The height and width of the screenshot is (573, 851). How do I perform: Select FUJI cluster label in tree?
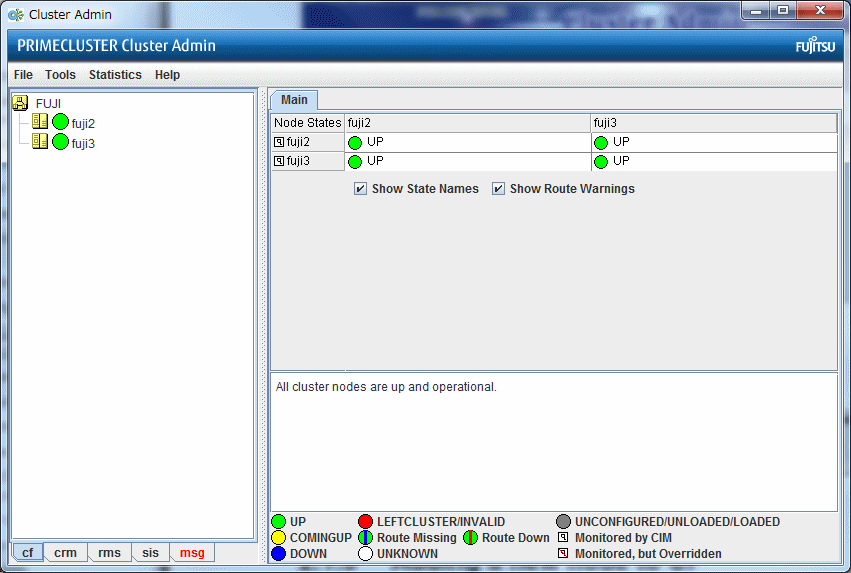click(48, 104)
